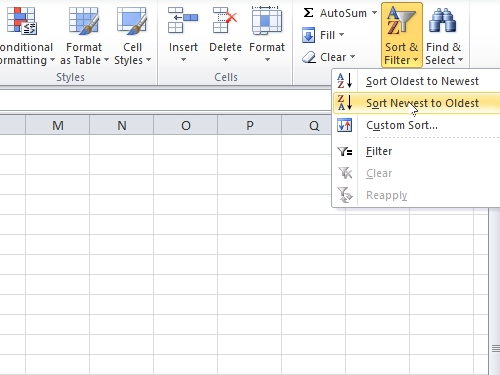Screen dimensions: 500x375
Task: Select column N header
Action: pyautogui.click(x=122, y=125)
